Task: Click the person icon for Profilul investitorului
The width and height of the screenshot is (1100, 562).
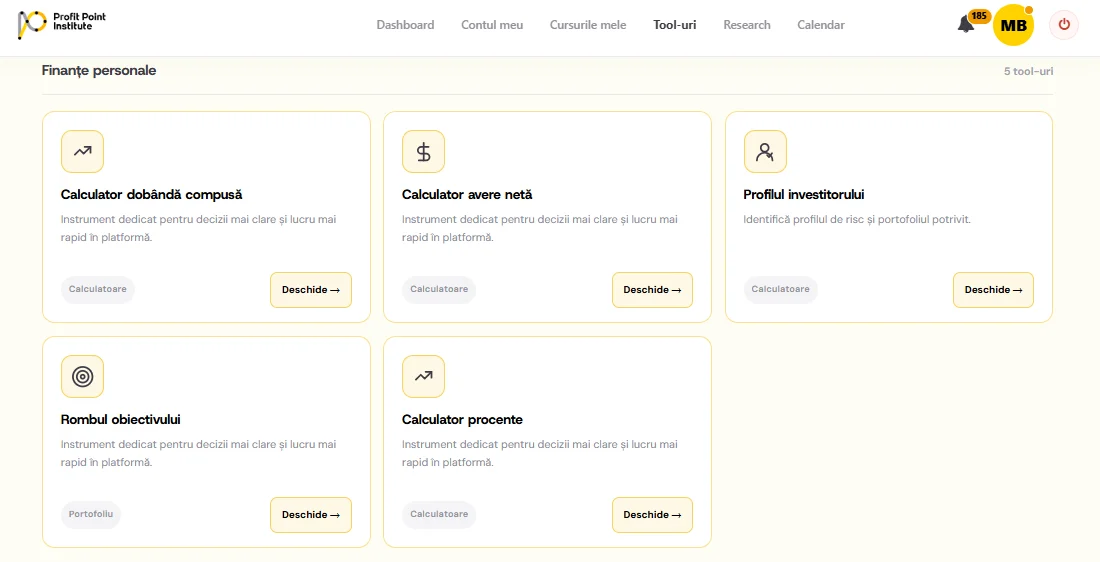Action: coord(765,152)
